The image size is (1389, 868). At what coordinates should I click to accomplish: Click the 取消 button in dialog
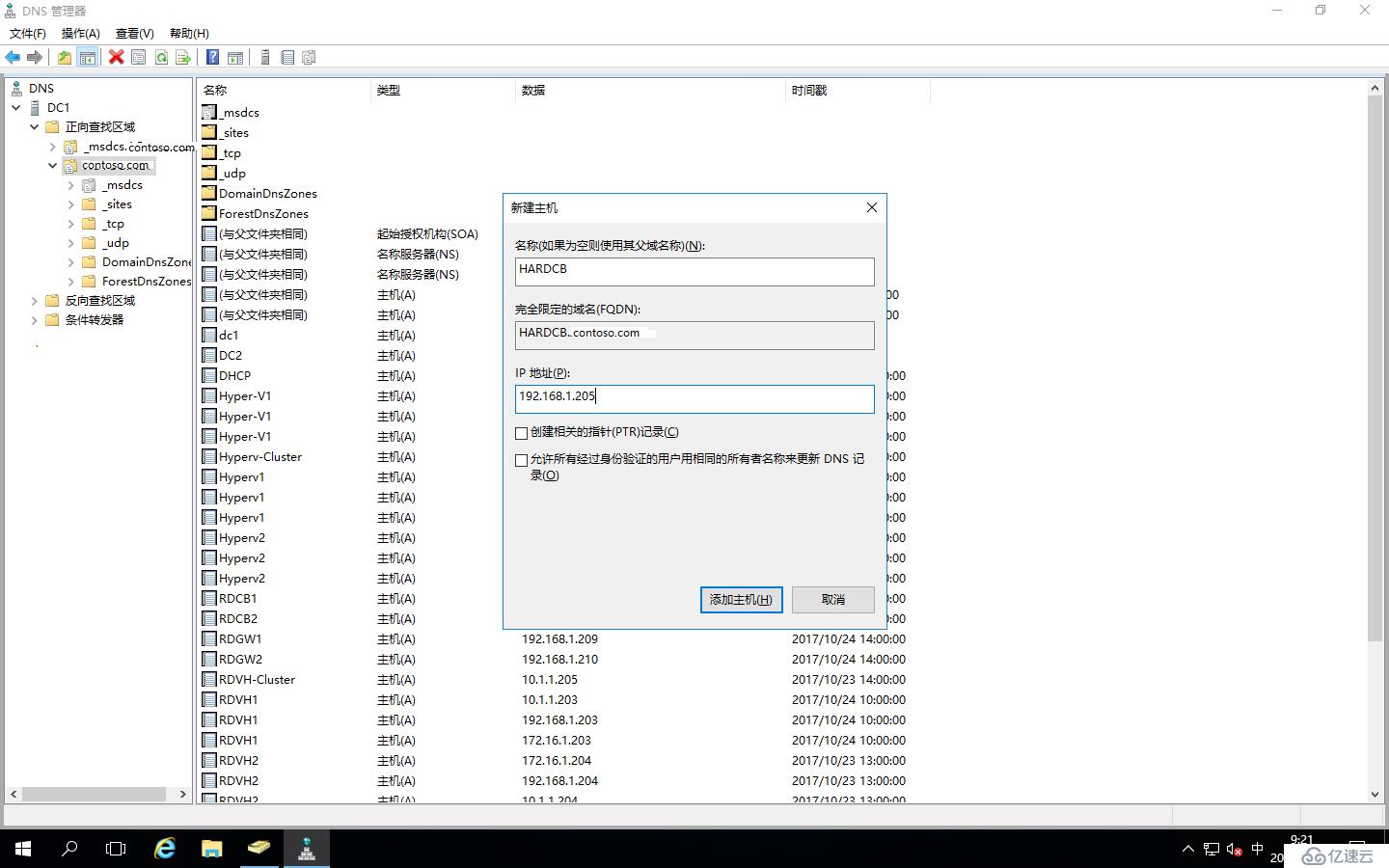pos(833,600)
